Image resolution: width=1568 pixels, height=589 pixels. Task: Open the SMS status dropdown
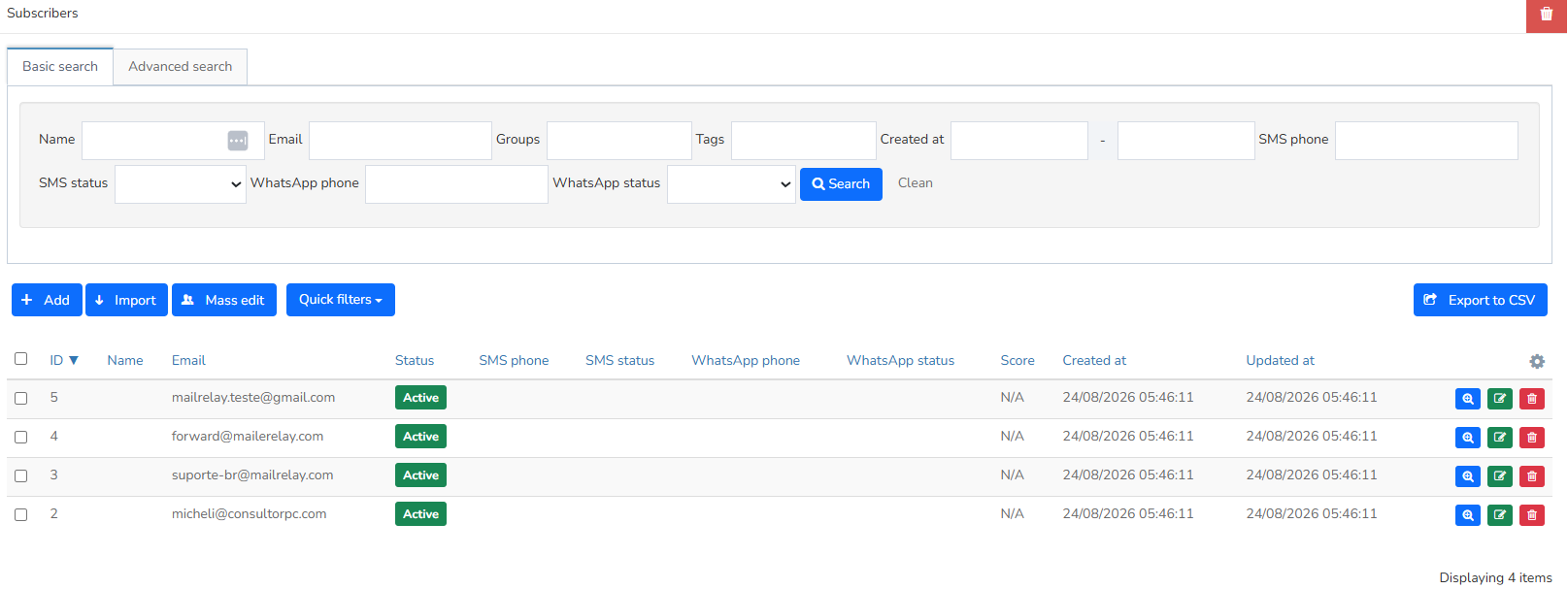tap(181, 184)
